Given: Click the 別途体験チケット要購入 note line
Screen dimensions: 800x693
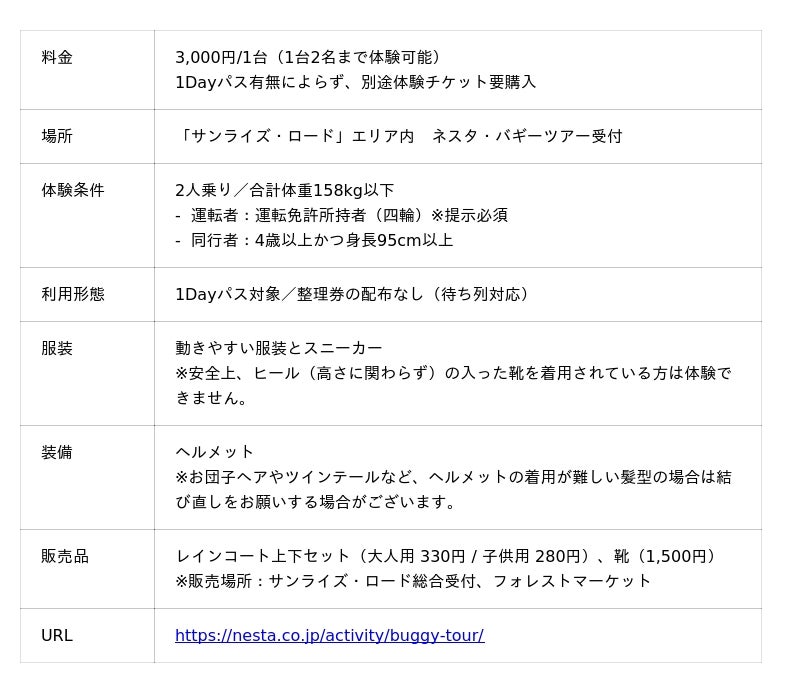Looking at the screenshot, I should (x=355, y=82).
